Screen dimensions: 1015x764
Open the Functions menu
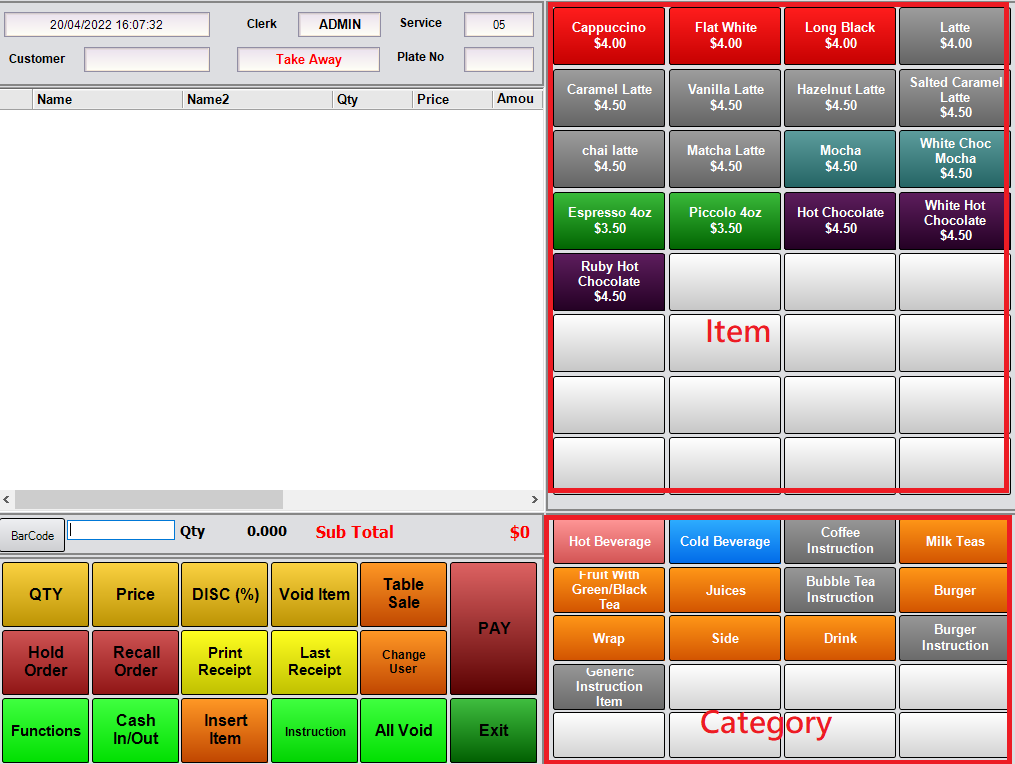(x=45, y=730)
